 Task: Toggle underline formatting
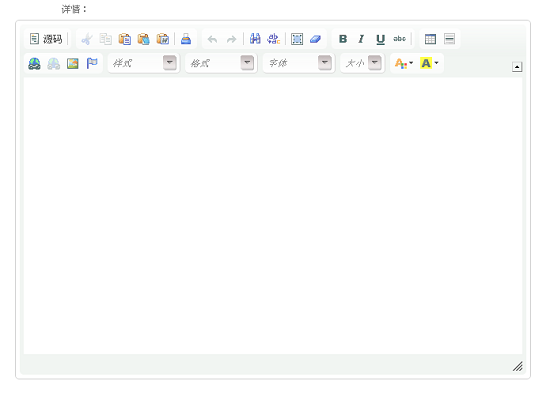click(381, 39)
